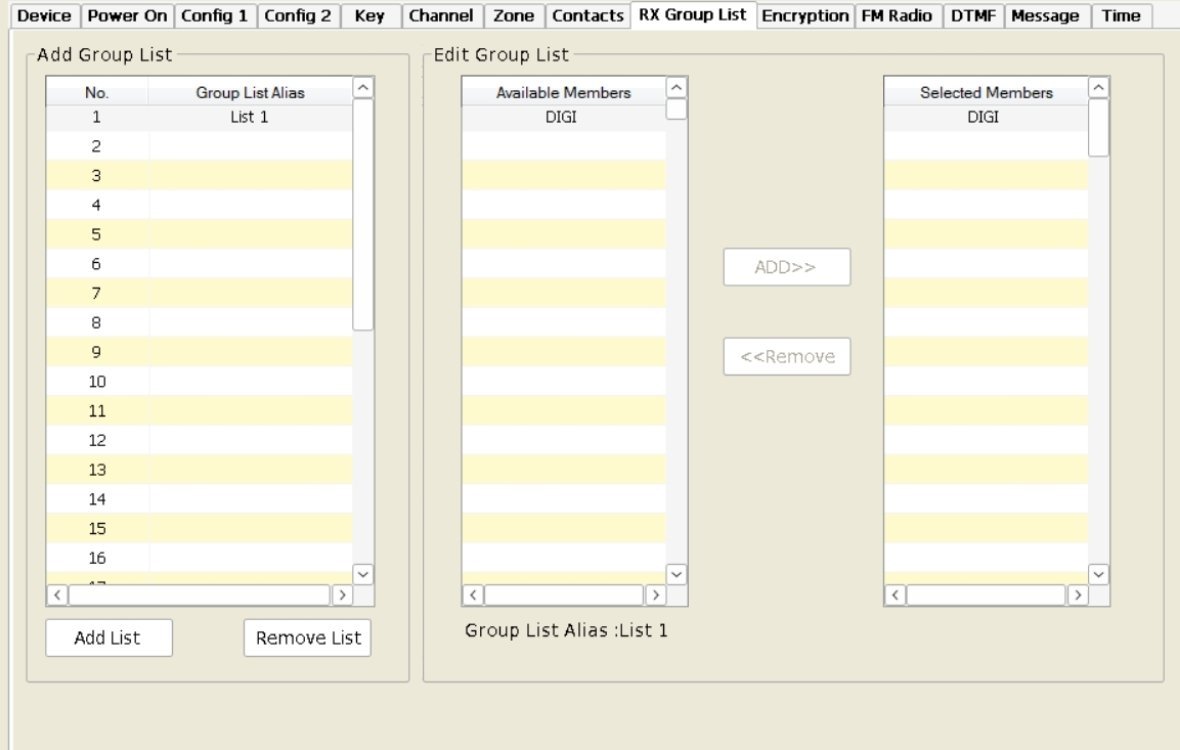Select List 1 in Group List Alias column
The height and width of the screenshot is (750, 1180).
coord(250,117)
